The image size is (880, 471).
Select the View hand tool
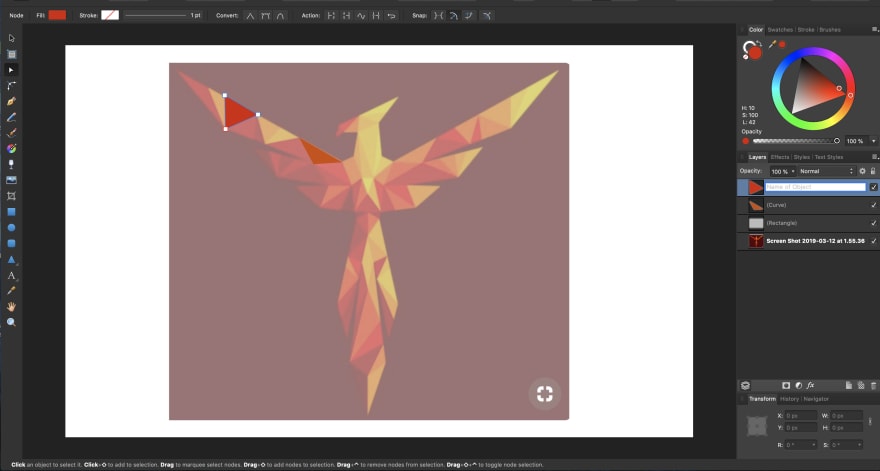click(x=11, y=307)
